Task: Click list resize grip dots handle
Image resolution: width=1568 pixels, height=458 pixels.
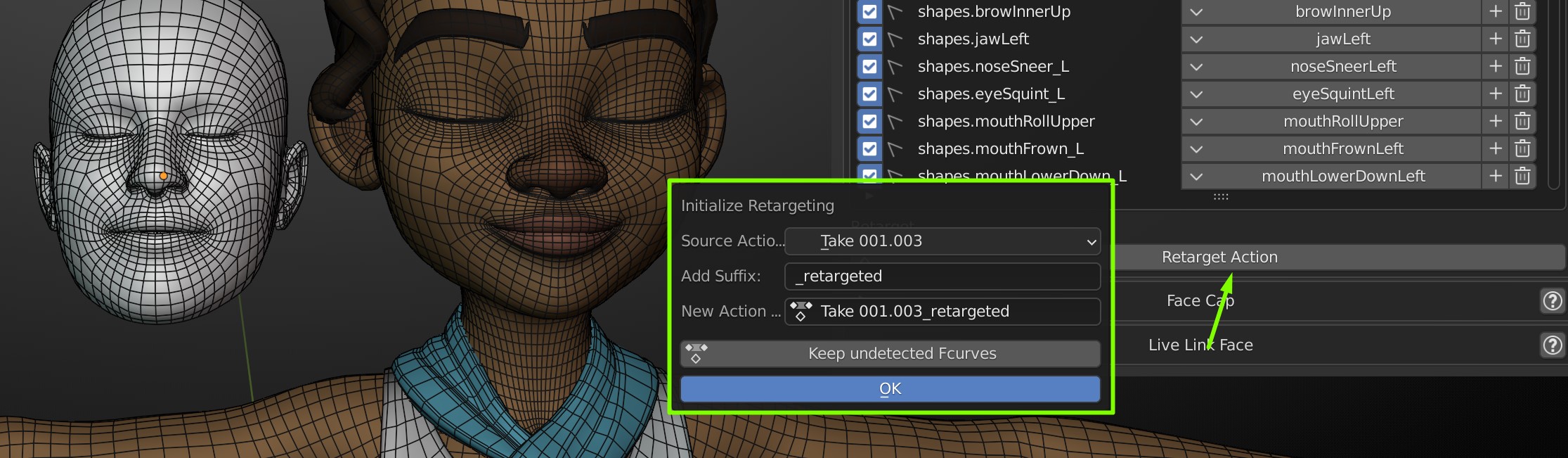Action: tap(1221, 196)
